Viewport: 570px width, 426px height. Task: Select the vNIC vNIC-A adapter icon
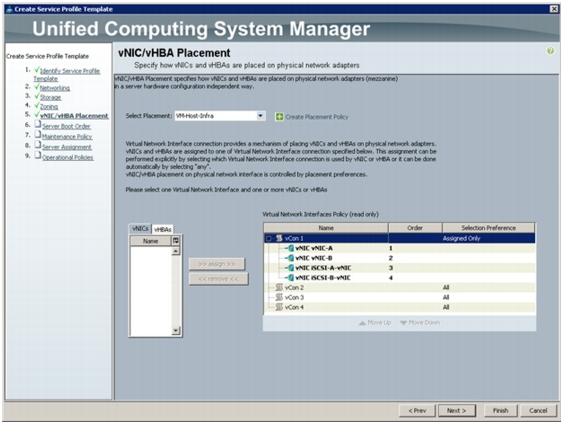(290, 249)
